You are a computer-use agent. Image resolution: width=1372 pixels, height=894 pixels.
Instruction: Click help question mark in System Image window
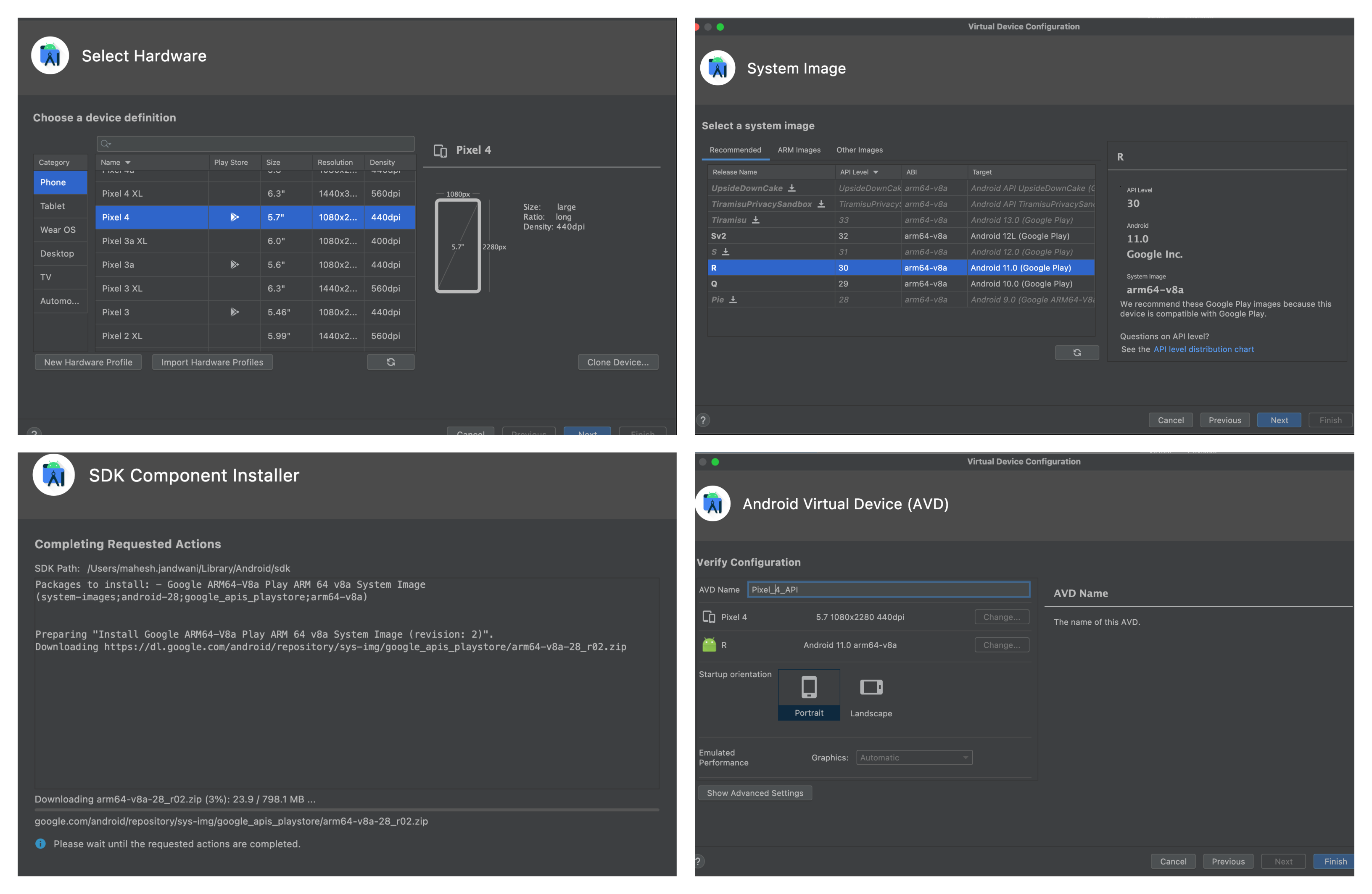[703, 420]
